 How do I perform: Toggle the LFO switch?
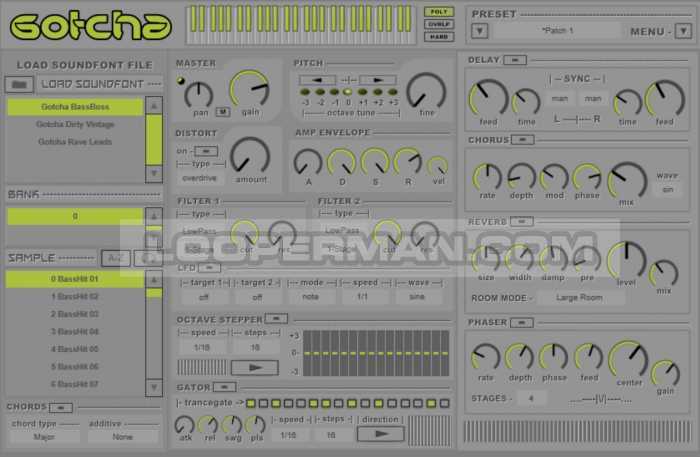click(209, 268)
